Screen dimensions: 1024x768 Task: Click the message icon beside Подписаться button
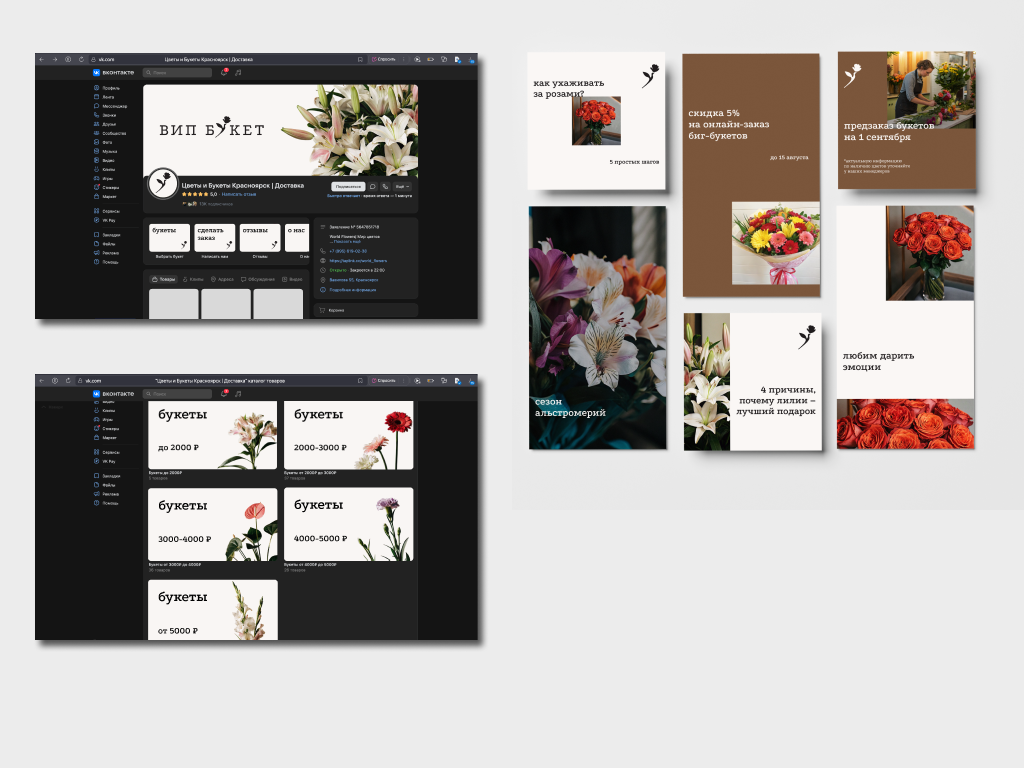pyautogui.click(x=372, y=186)
